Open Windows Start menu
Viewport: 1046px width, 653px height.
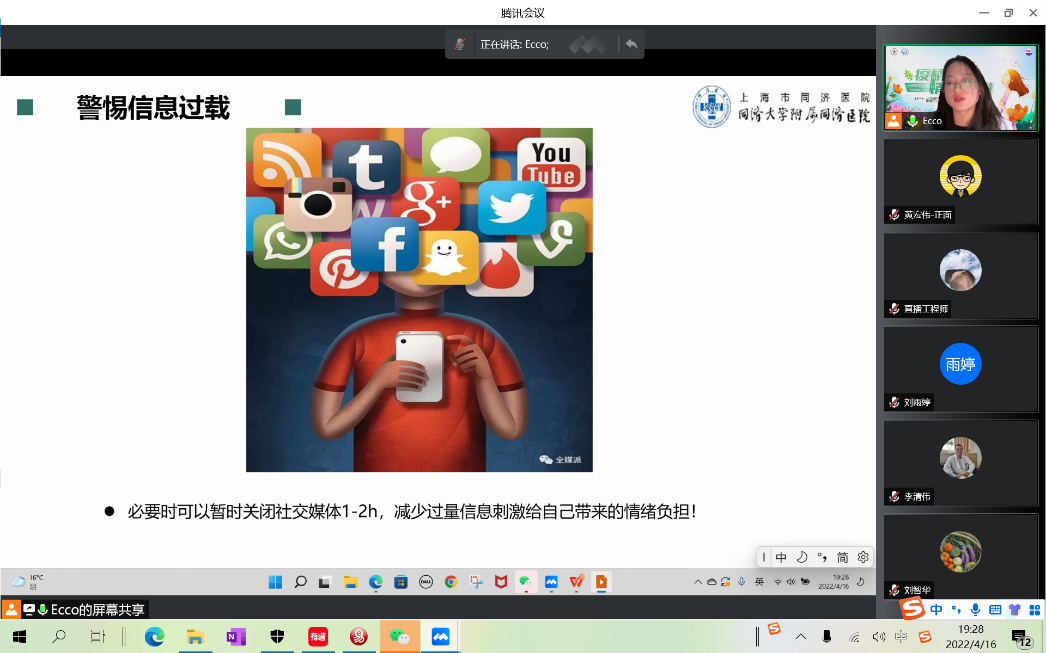pyautogui.click(x=19, y=636)
